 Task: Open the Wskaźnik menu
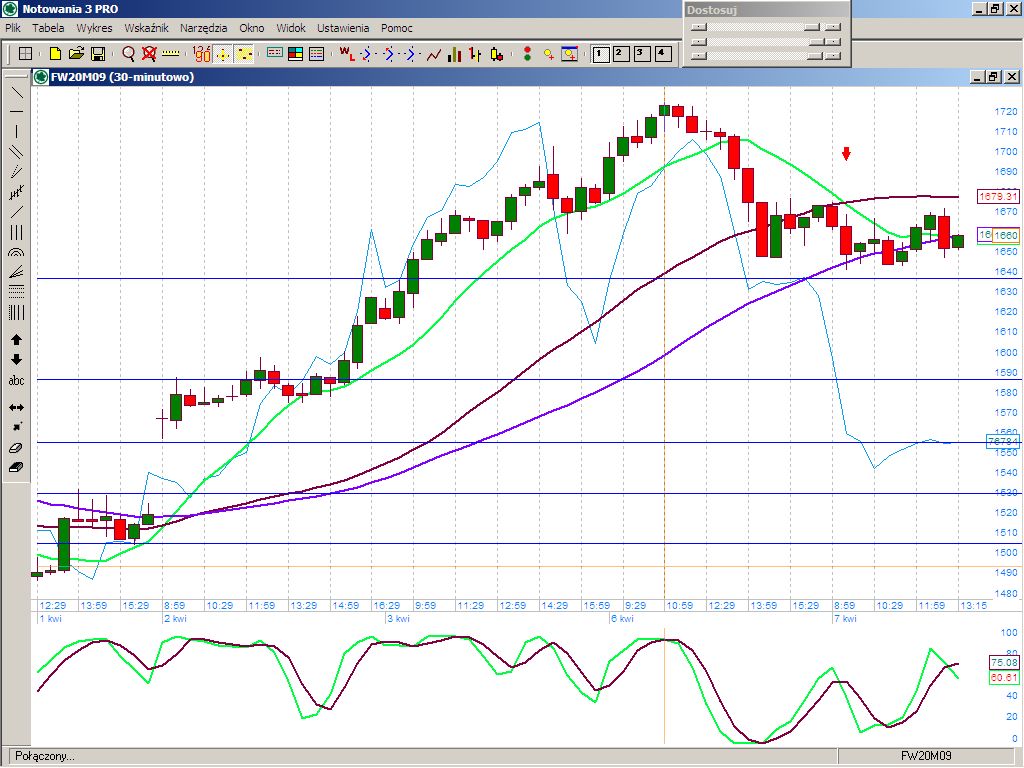(146, 28)
